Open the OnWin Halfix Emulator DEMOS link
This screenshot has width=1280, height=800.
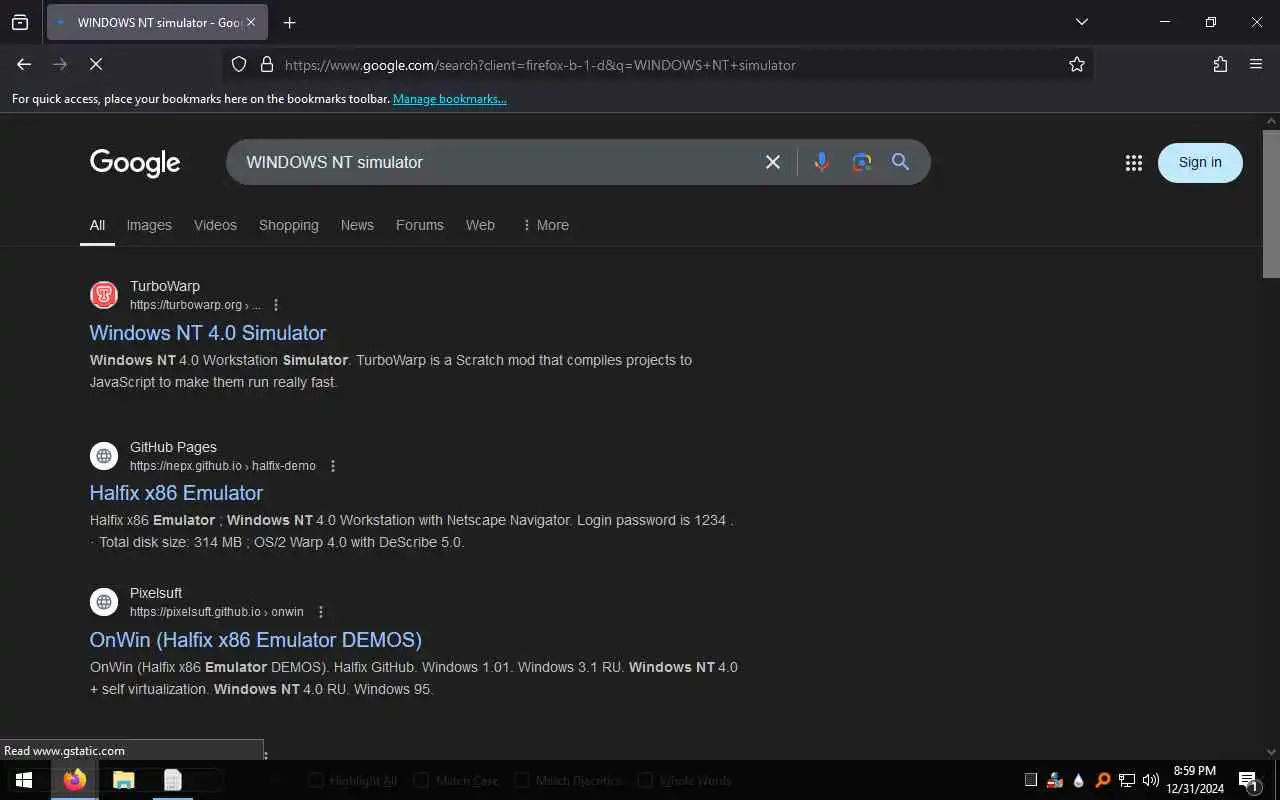[255, 640]
